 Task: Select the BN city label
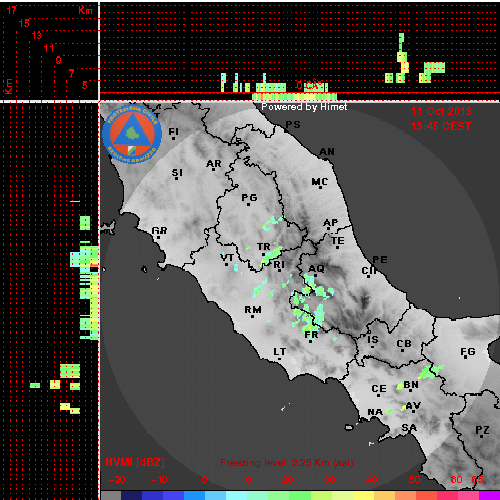click(411, 385)
